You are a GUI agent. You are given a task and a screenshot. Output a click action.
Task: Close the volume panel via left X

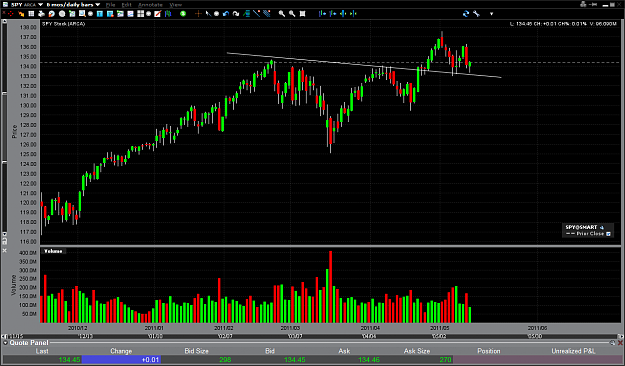4,250
